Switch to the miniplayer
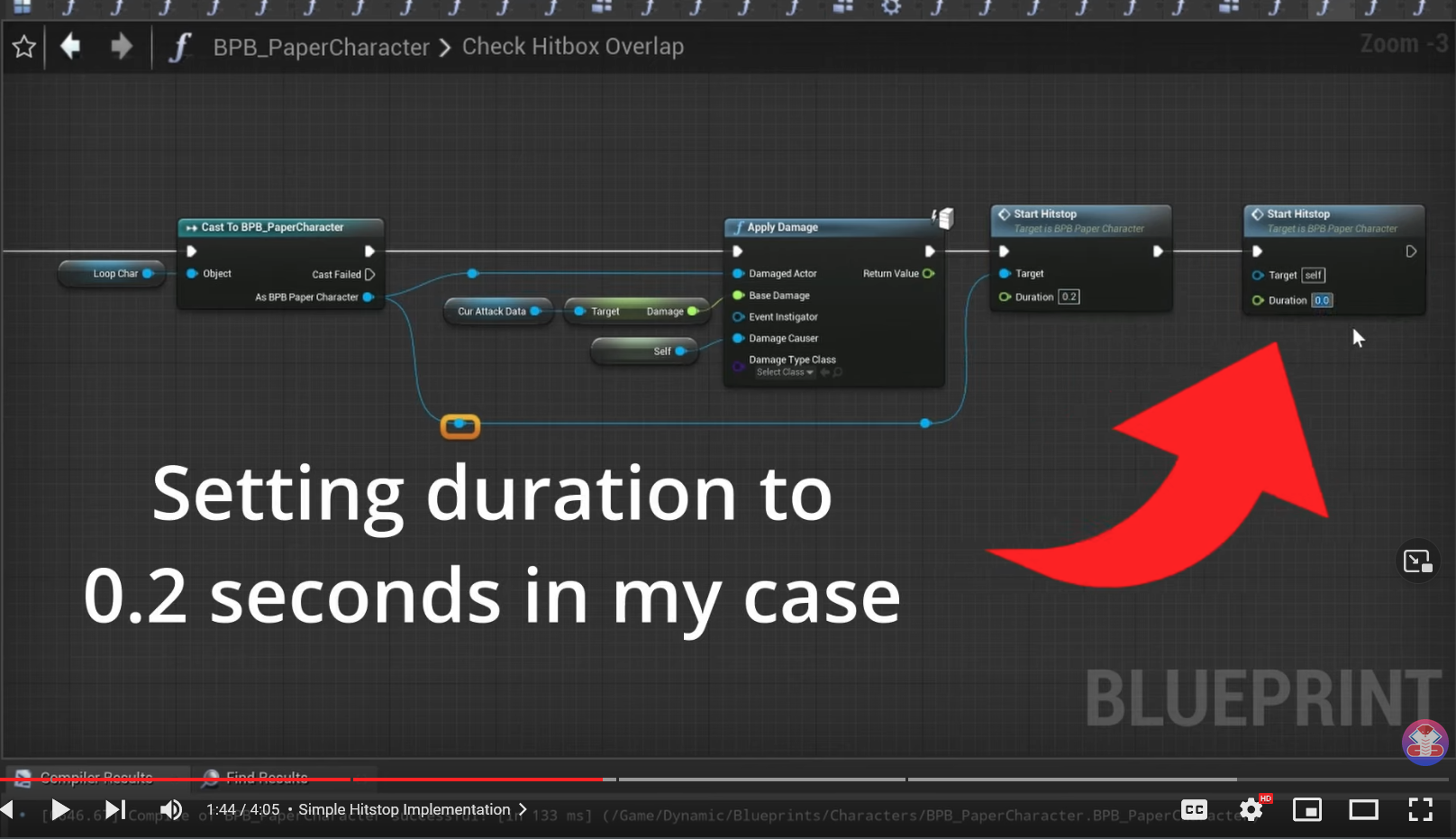Screen dimensions: 1456x839 click(x=1307, y=809)
